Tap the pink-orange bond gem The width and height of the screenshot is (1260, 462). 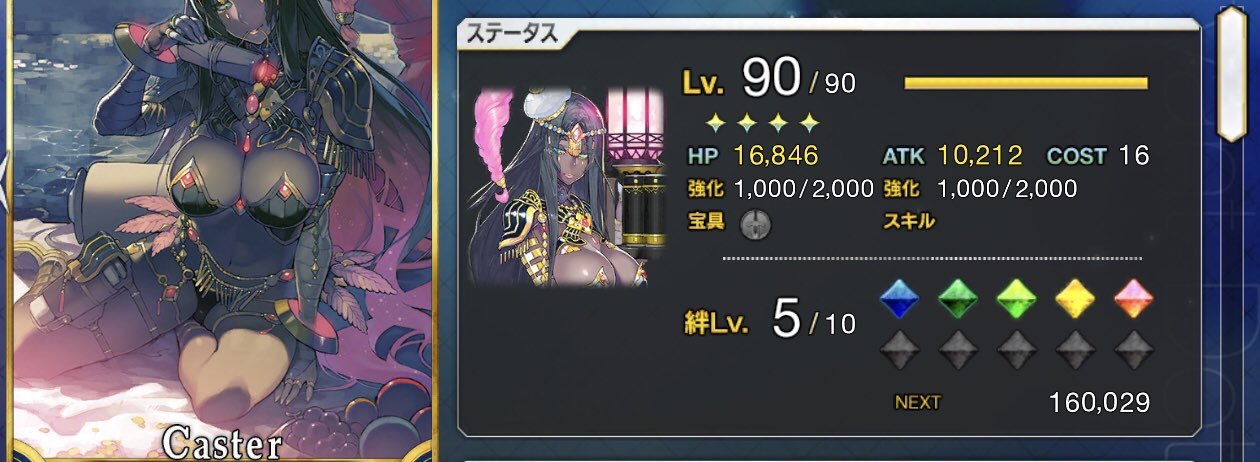click(1135, 297)
